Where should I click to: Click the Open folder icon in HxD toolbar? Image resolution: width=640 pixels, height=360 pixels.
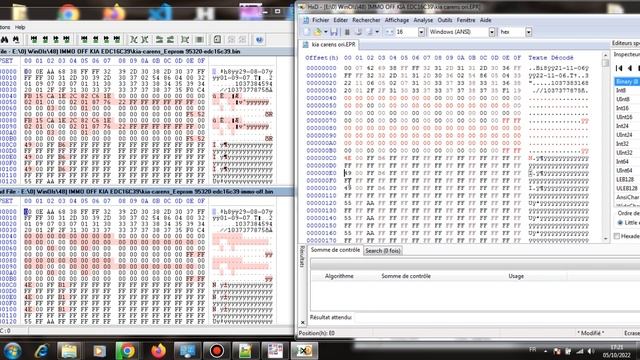tap(318, 32)
